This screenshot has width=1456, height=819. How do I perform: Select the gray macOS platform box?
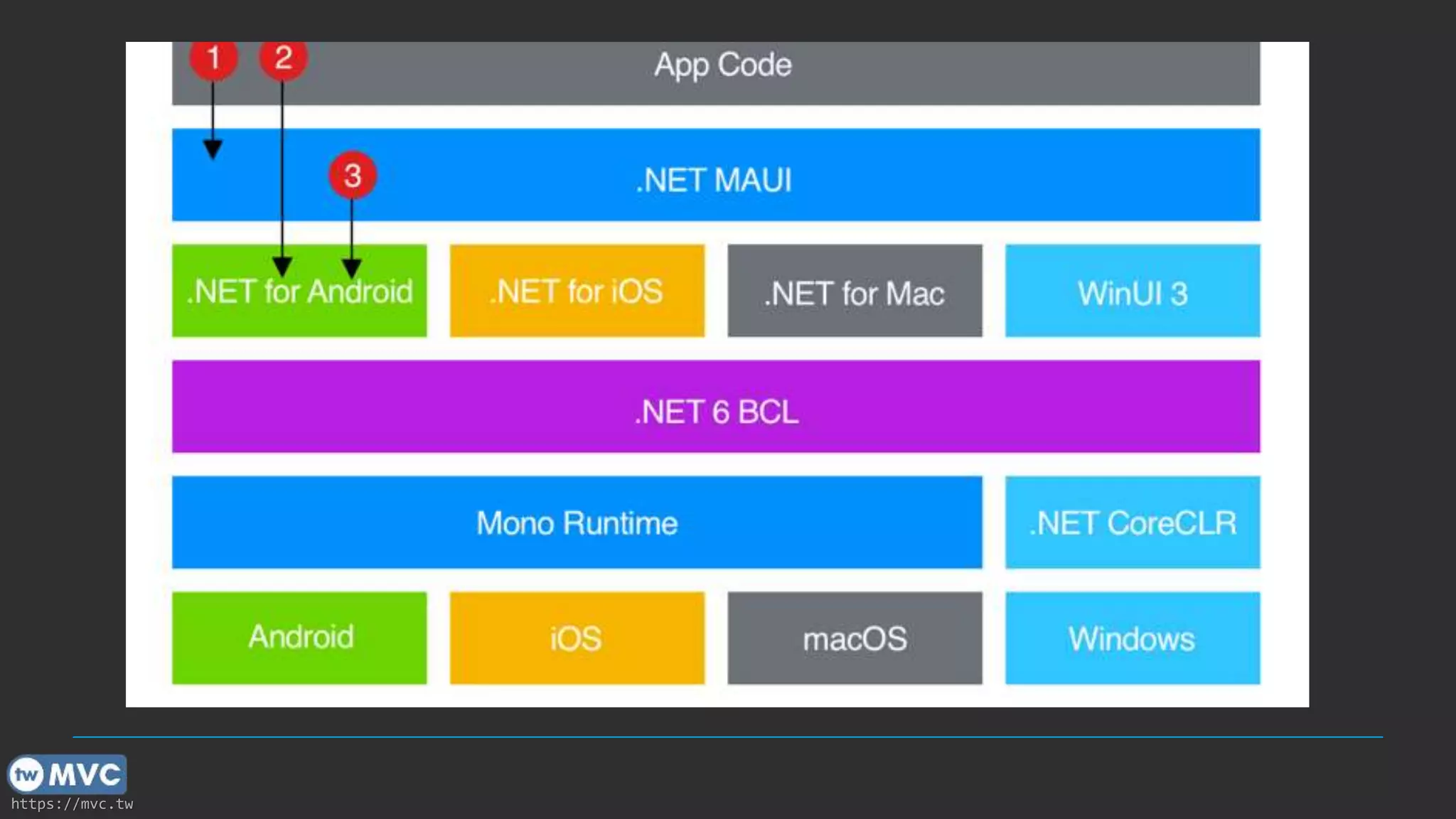click(x=855, y=638)
